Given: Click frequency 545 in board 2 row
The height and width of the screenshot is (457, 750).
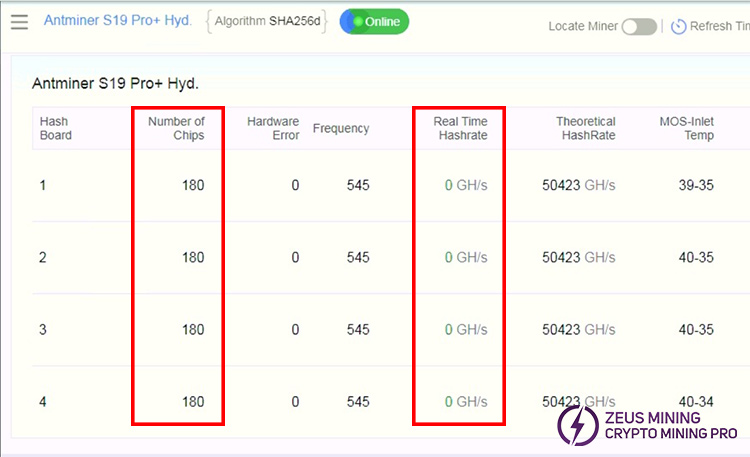Looking at the screenshot, I should tap(358, 257).
